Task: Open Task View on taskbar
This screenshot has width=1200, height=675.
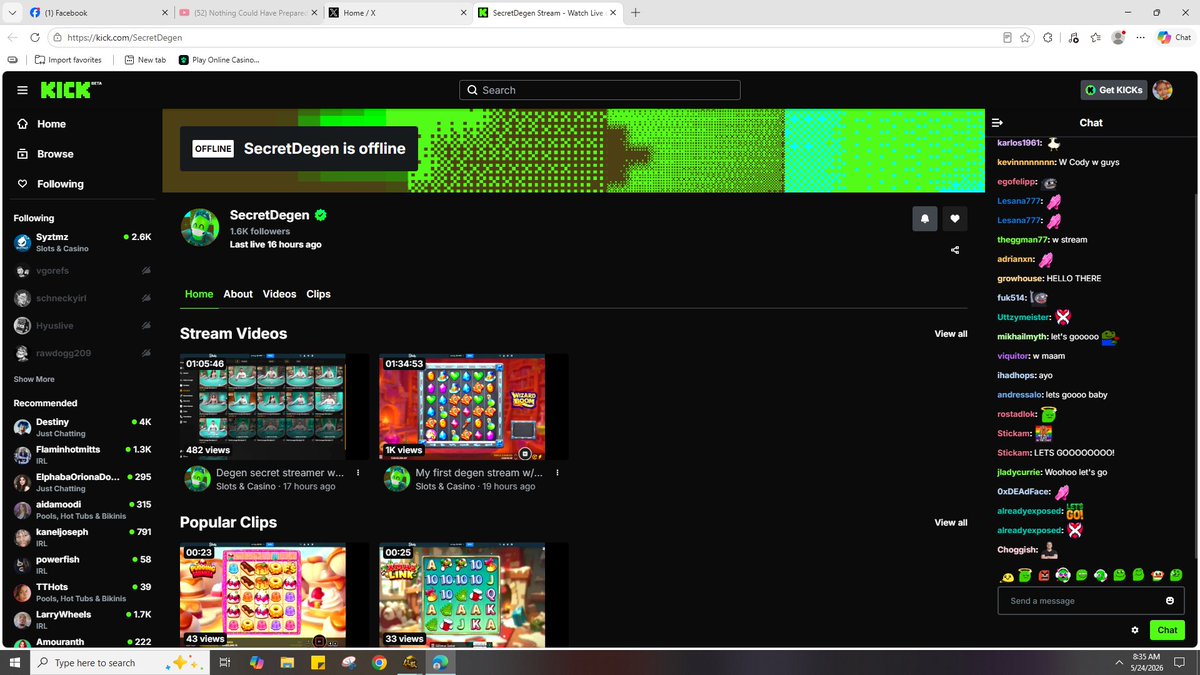Action: pos(225,662)
